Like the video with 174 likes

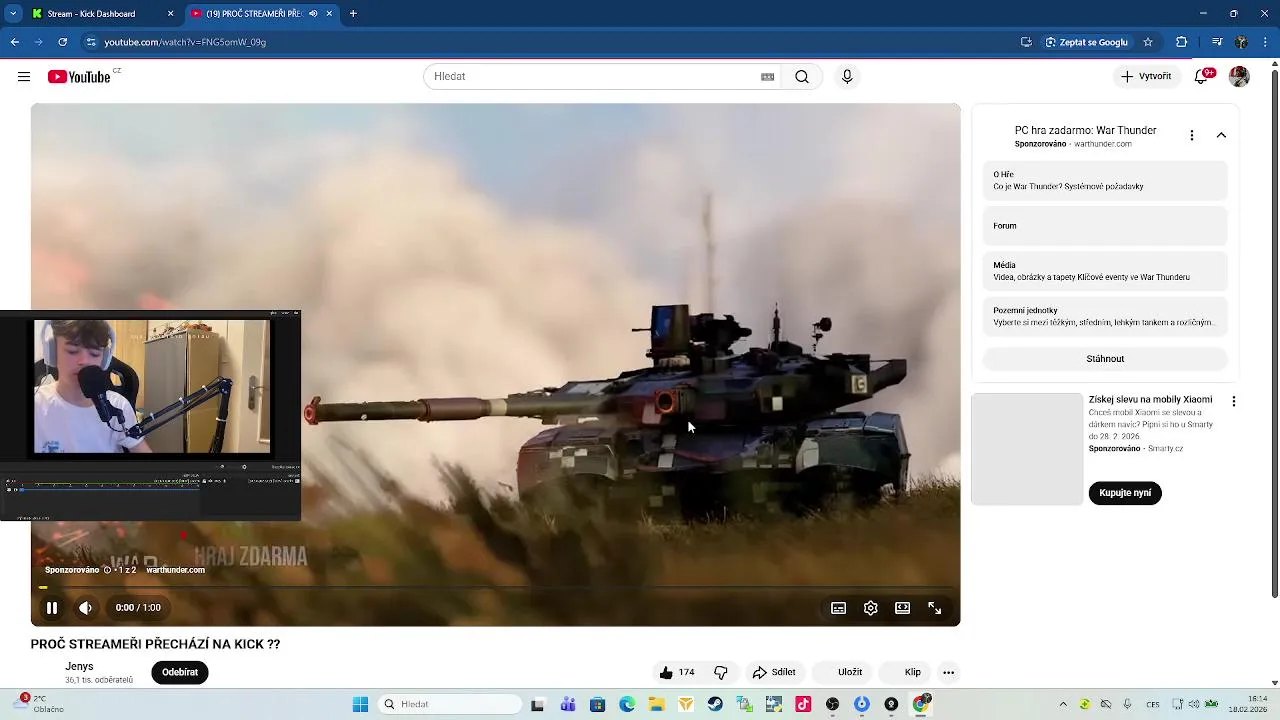(676, 672)
